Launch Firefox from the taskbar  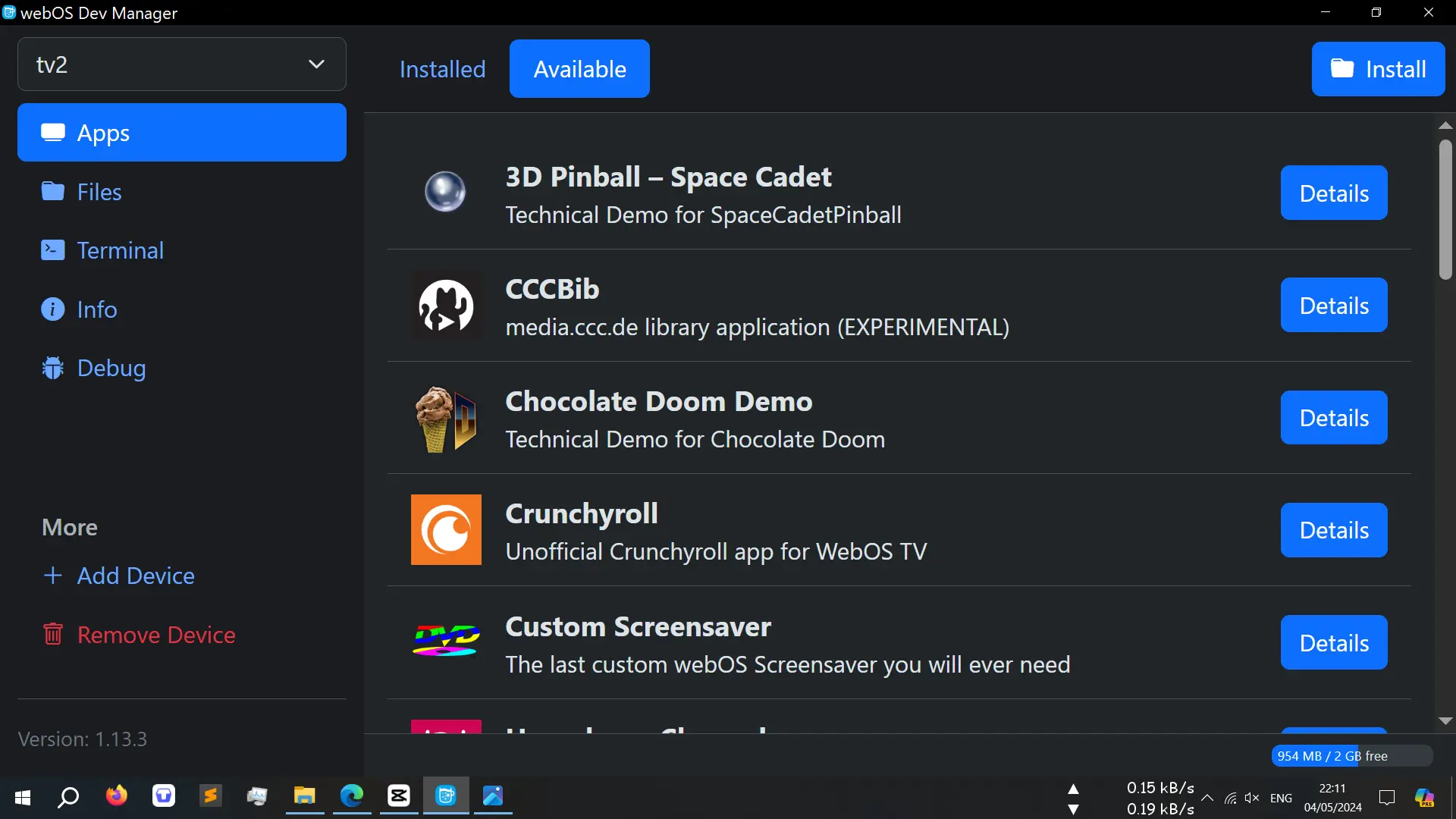[x=116, y=795]
